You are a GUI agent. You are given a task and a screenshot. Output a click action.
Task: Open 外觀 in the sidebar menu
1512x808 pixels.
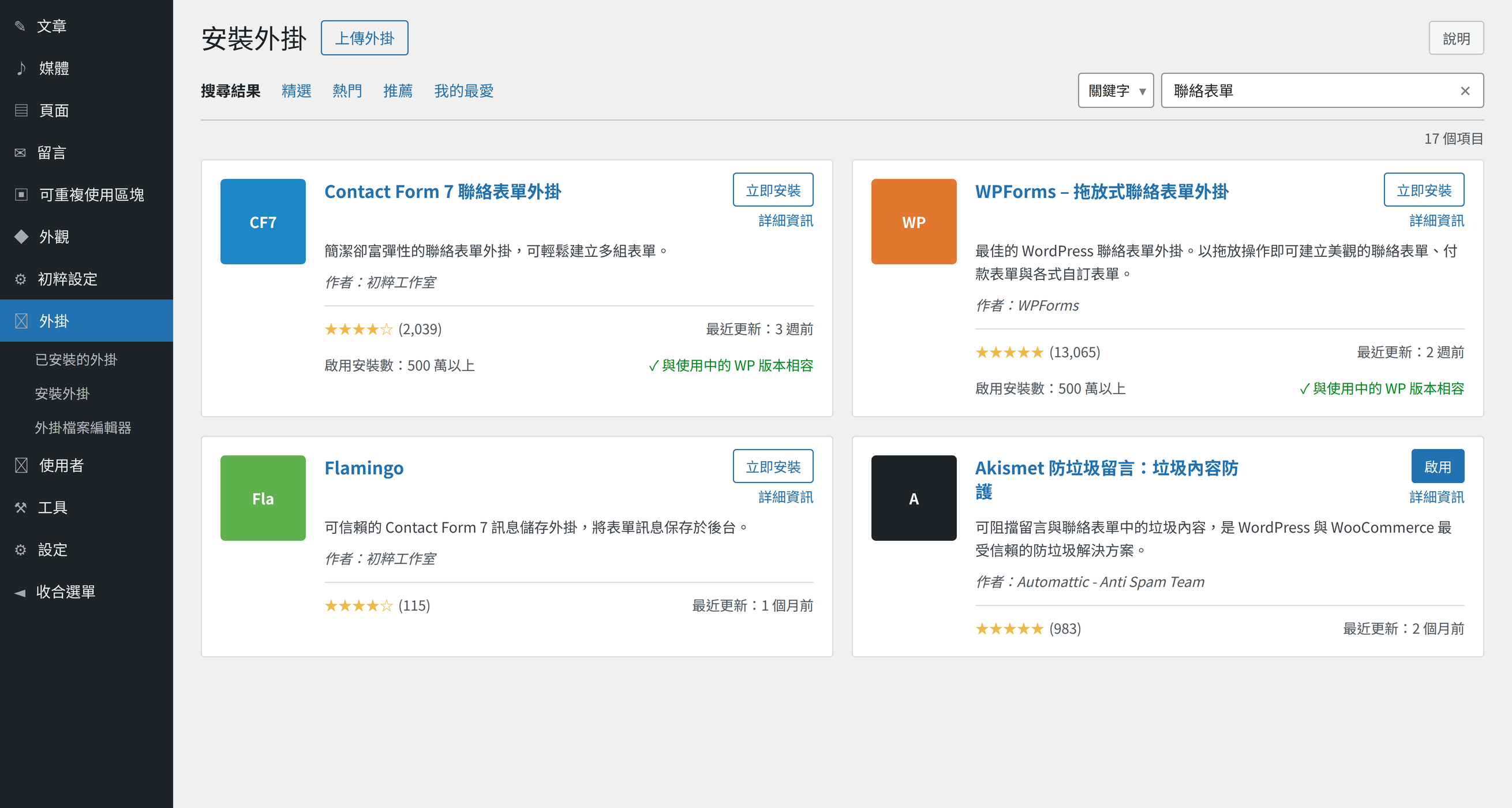tap(87, 237)
